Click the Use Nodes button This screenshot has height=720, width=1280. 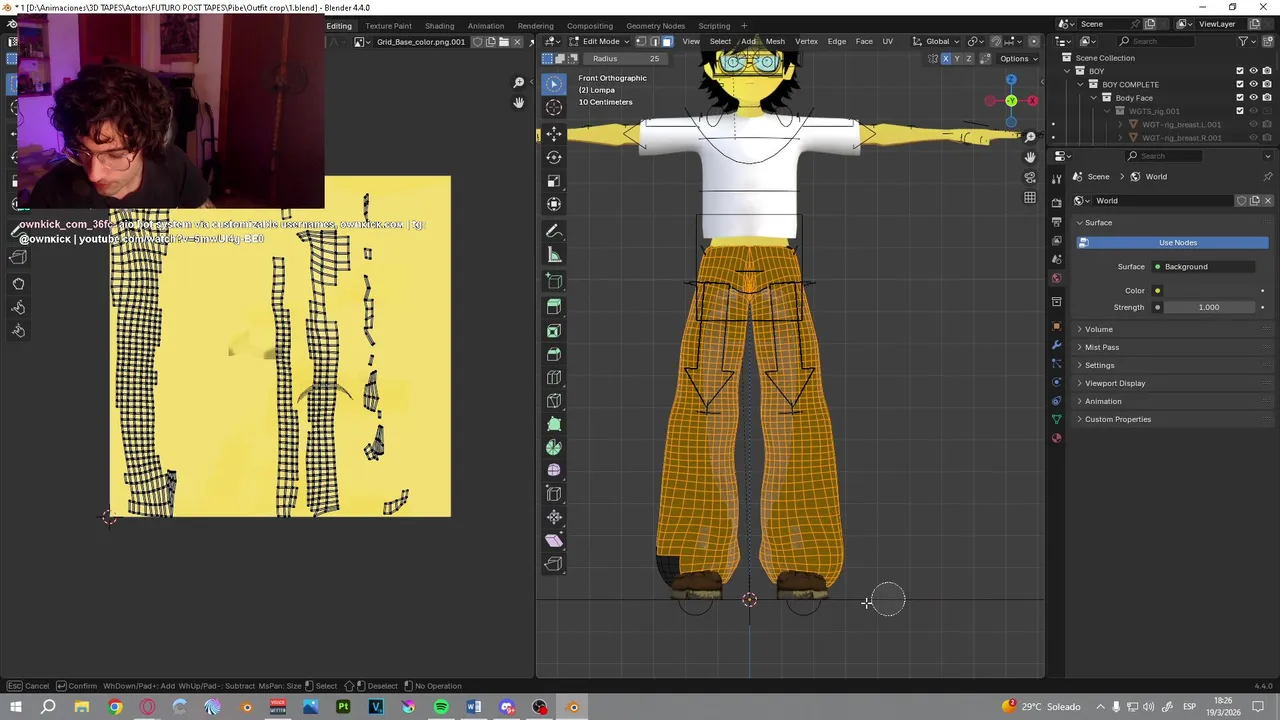coord(1177,243)
